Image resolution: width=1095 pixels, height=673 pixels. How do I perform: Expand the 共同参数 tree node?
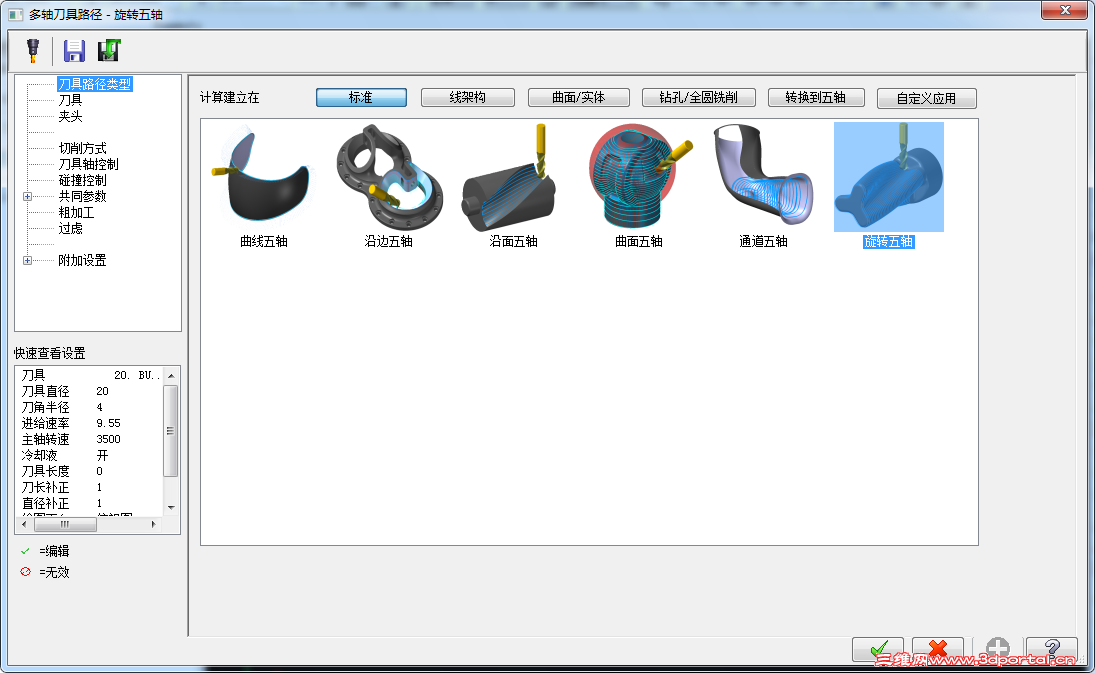[27, 197]
